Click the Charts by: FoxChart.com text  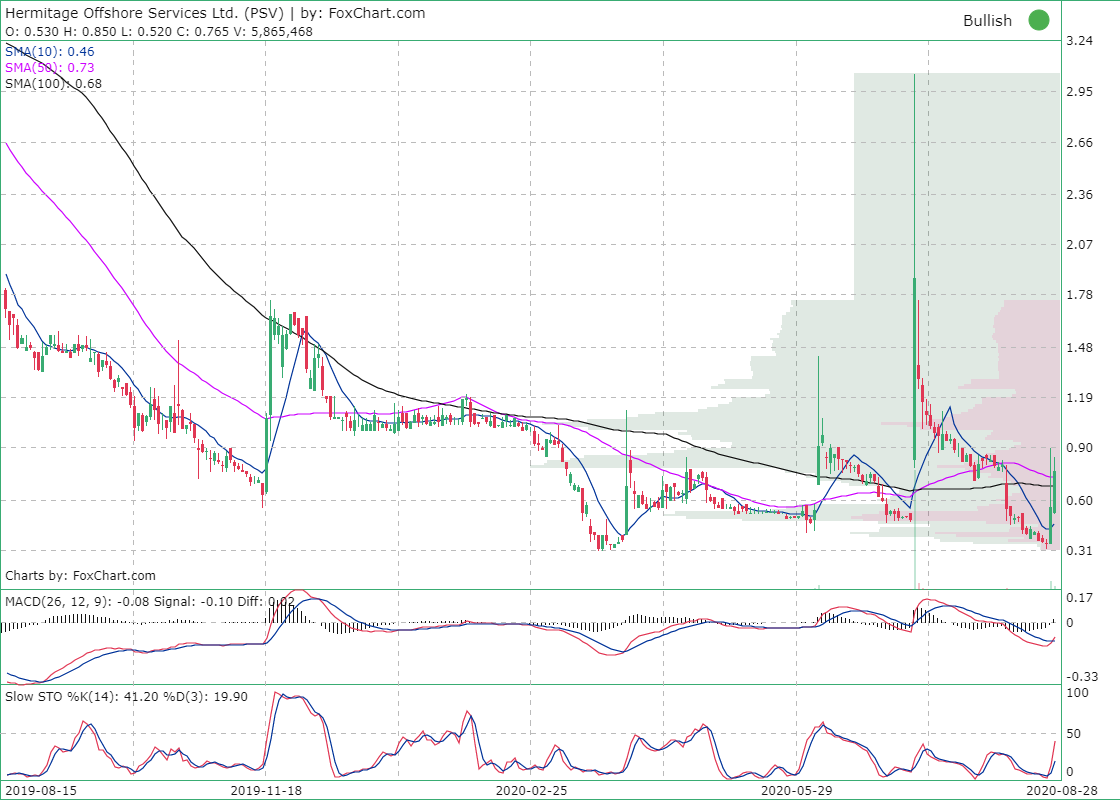(x=80, y=575)
